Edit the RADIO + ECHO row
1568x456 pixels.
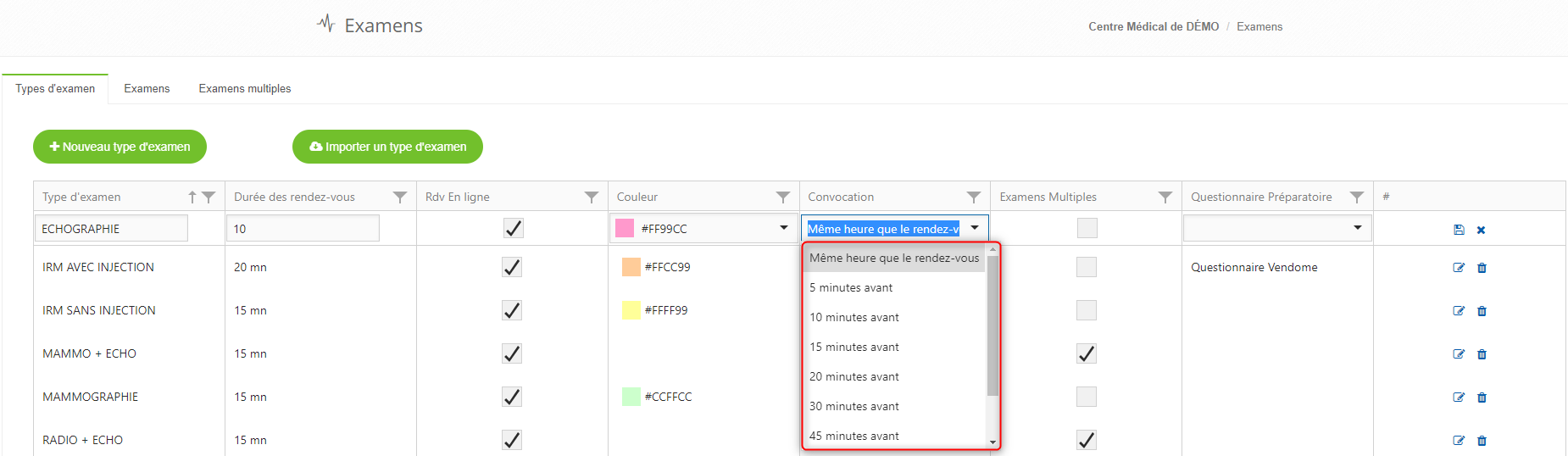1458,441
